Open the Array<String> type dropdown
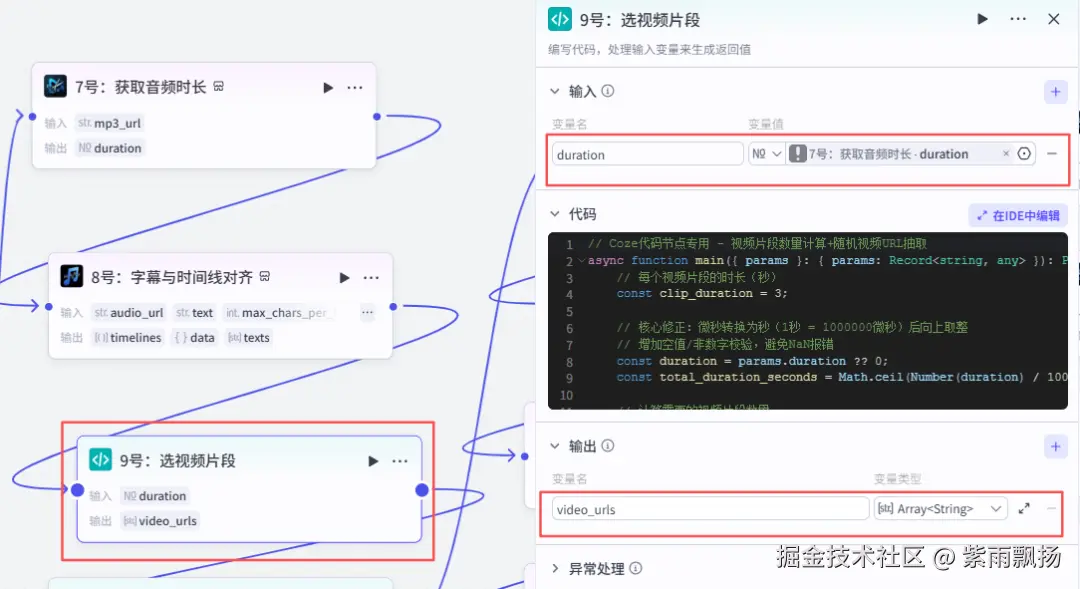Screen dimensions: 1080x589 pyautogui.click(x=940, y=509)
